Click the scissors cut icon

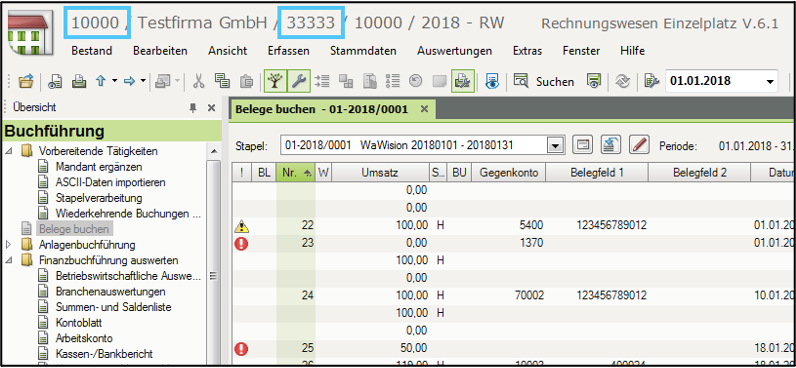pos(199,81)
